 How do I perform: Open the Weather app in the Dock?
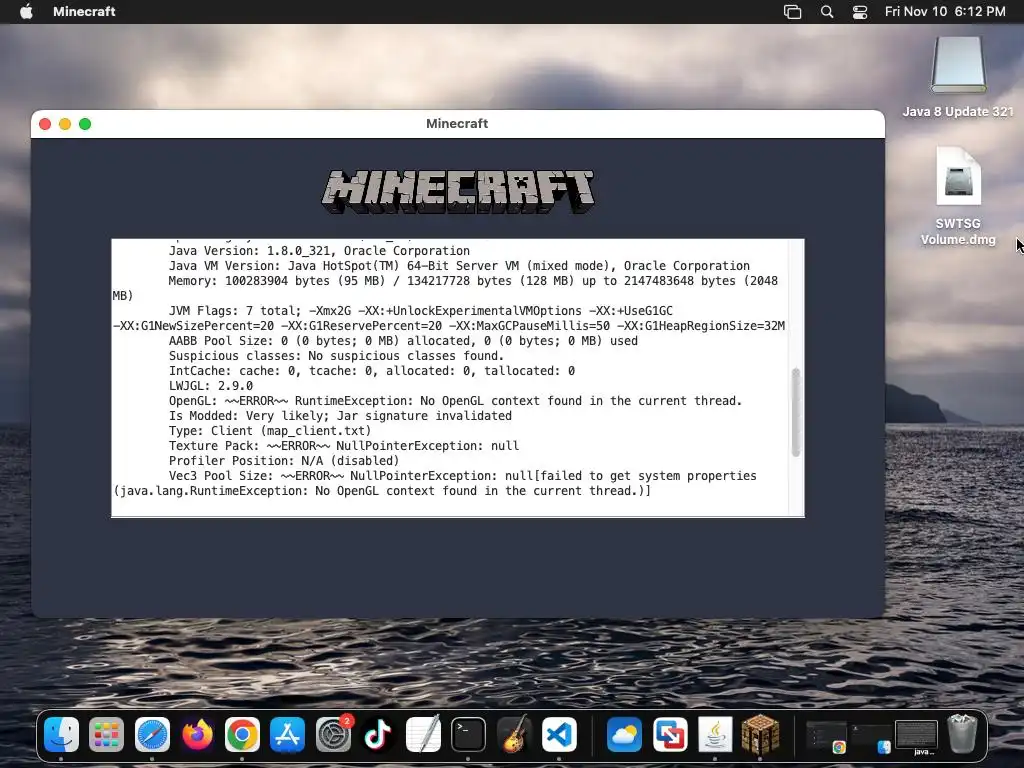click(x=624, y=735)
